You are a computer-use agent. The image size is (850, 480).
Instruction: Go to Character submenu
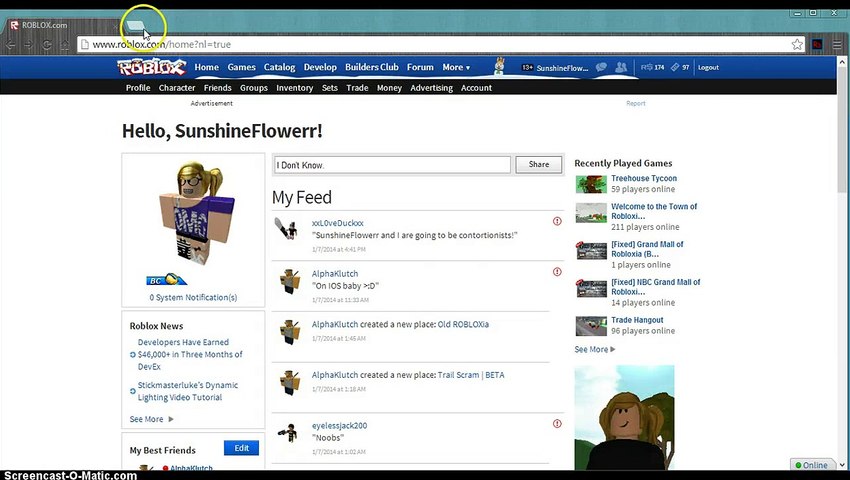[x=177, y=87]
